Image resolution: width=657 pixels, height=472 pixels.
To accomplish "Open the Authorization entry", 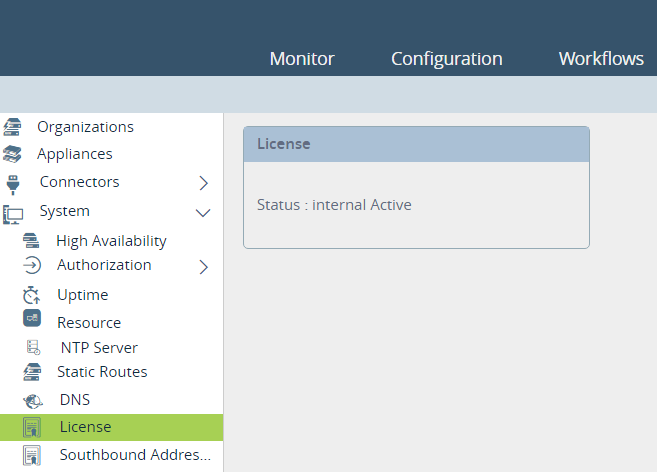I will pos(104,265).
